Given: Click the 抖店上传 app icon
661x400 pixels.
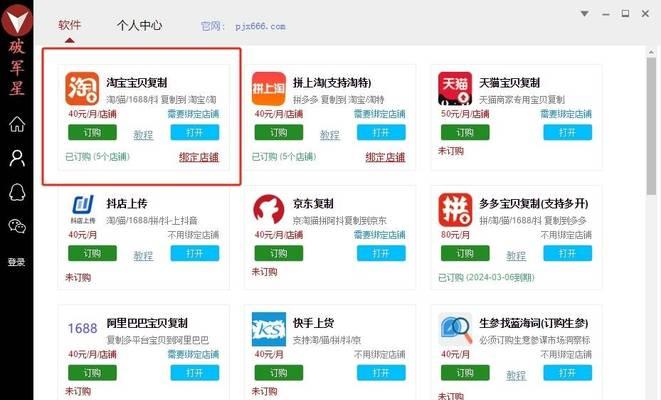Looking at the screenshot, I should coord(83,209).
